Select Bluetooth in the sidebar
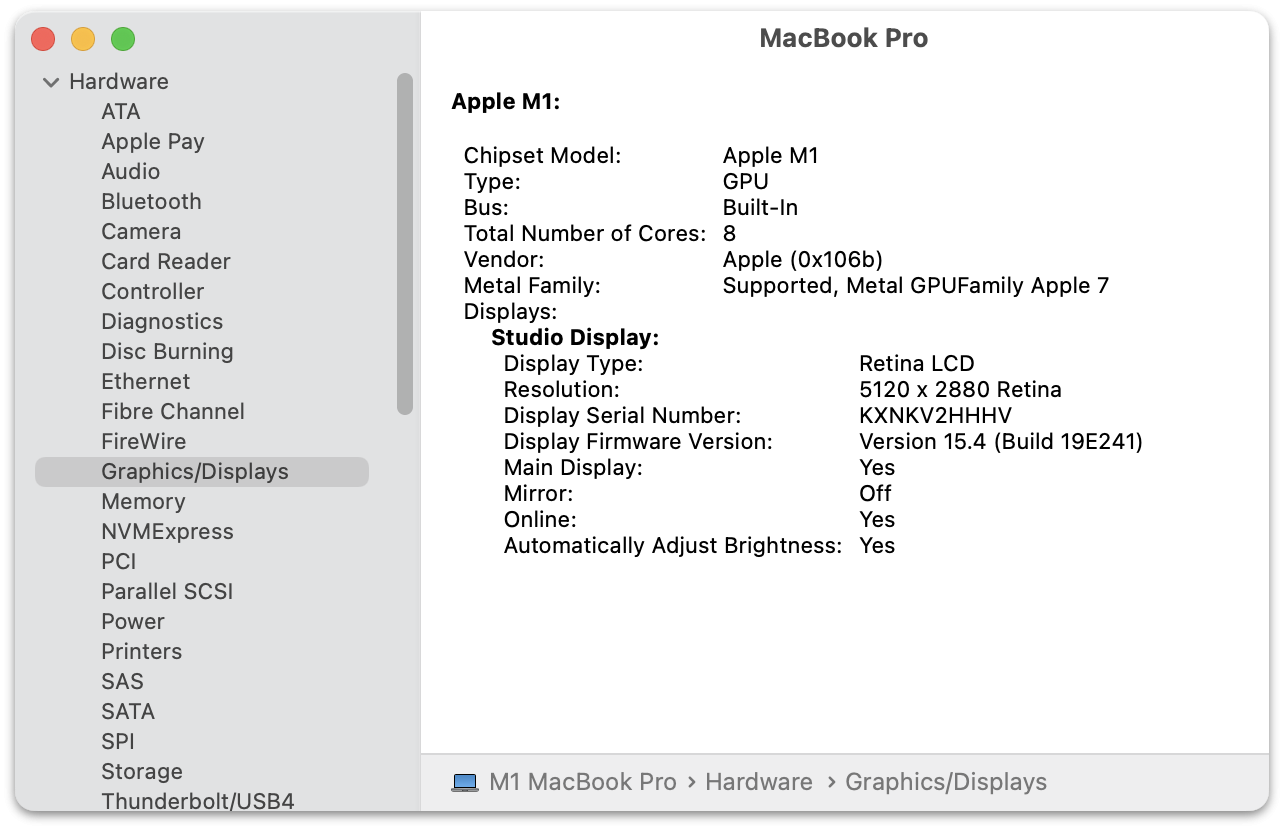Screen dimensions: 1284x830 pos(151,201)
